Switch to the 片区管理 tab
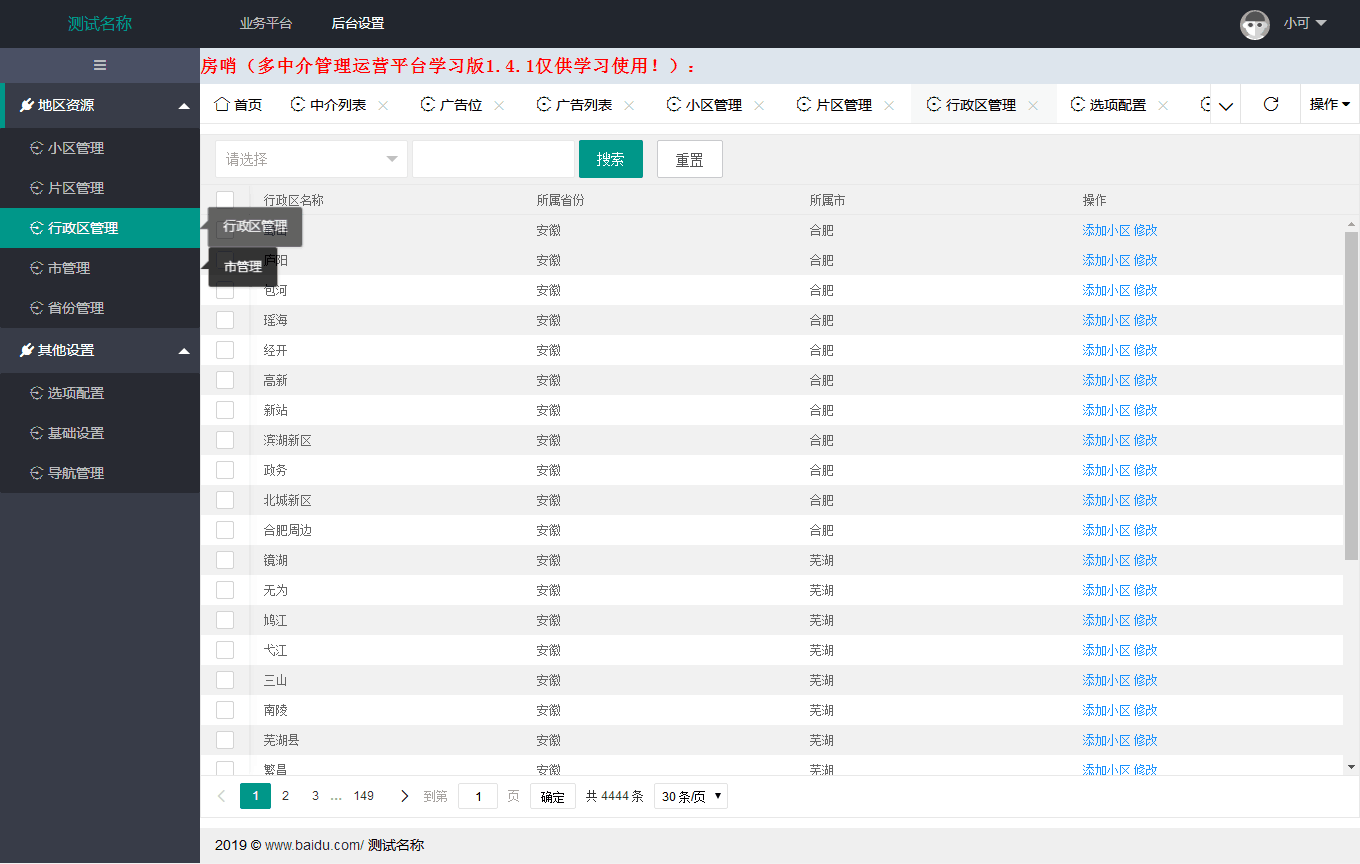The image size is (1360, 864). click(844, 105)
